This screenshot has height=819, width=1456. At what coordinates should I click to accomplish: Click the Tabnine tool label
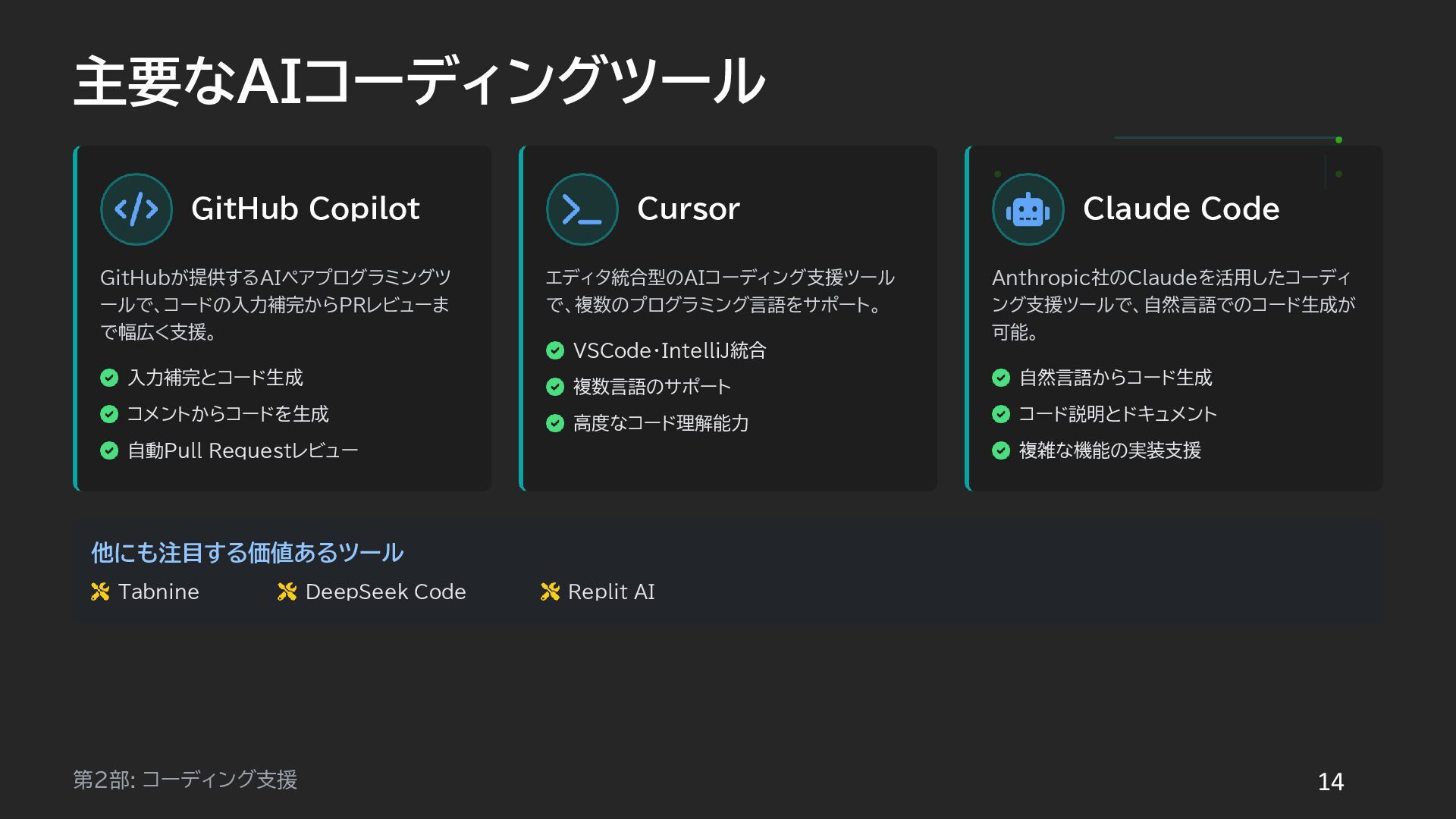pyautogui.click(x=158, y=591)
